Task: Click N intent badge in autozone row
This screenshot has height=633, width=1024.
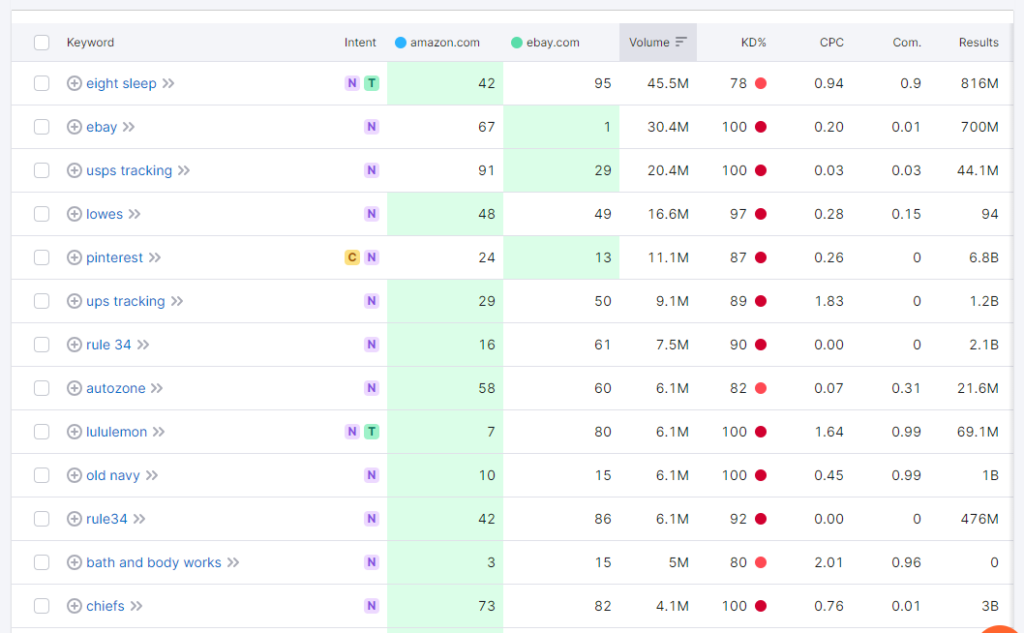Action: pyautogui.click(x=372, y=388)
